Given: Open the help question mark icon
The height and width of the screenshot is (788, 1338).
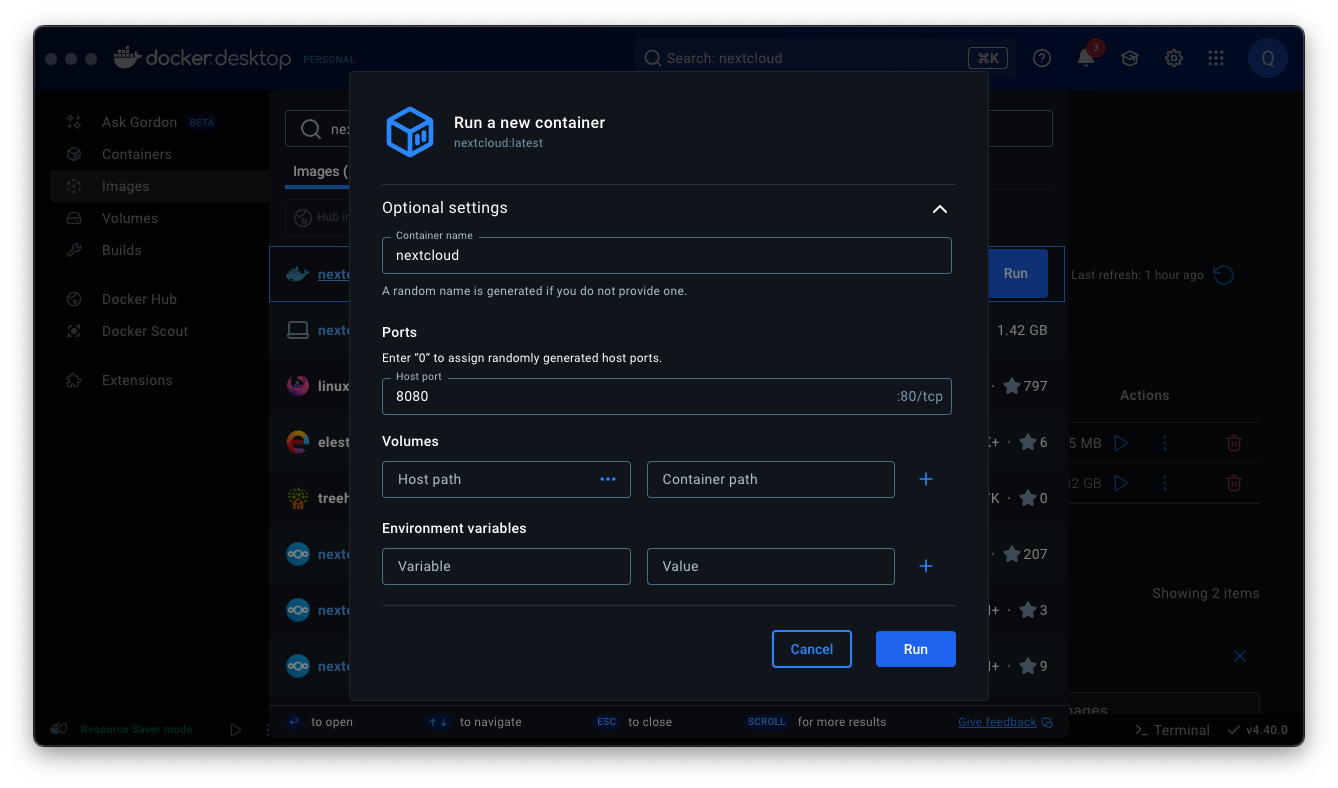Looking at the screenshot, I should coord(1042,58).
